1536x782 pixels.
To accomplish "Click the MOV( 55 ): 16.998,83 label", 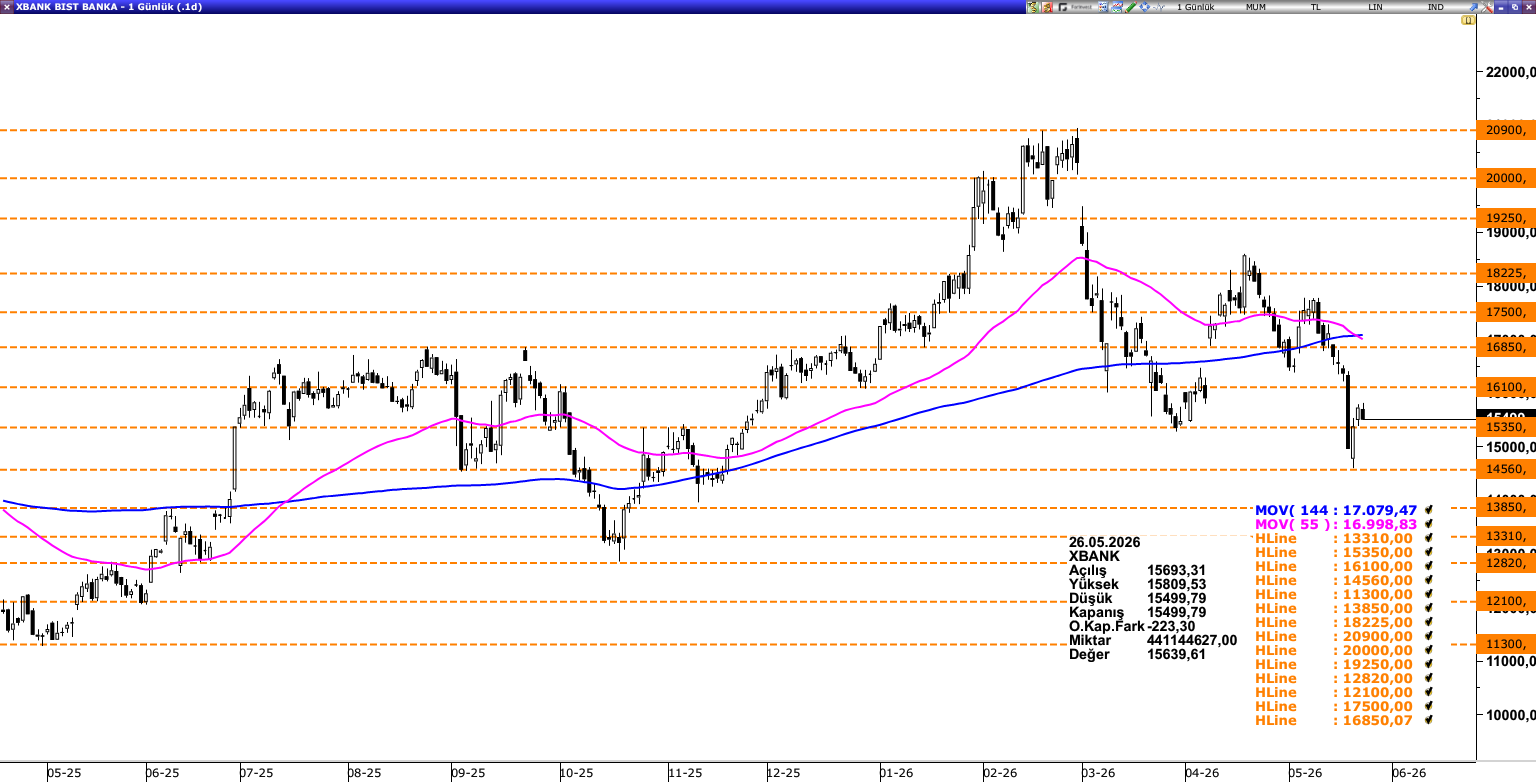I will coord(1336,524).
